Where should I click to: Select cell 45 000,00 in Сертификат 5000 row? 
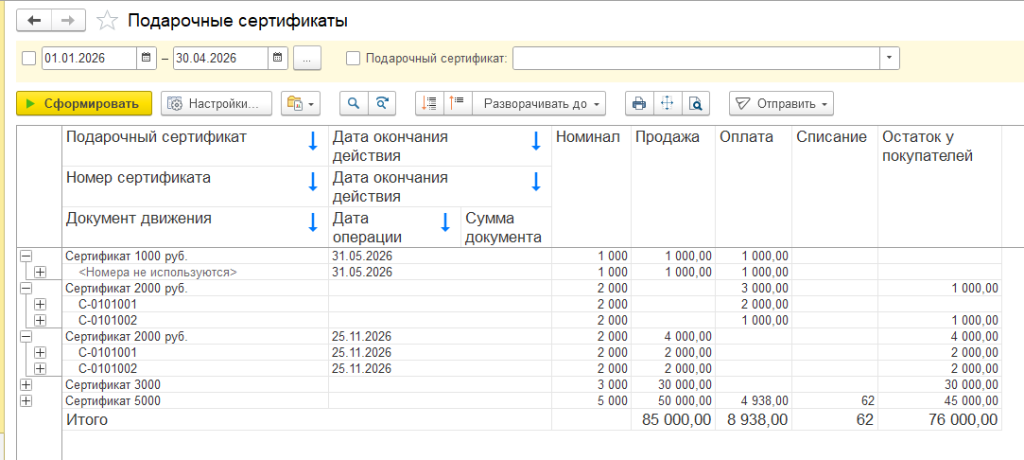coord(939,401)
